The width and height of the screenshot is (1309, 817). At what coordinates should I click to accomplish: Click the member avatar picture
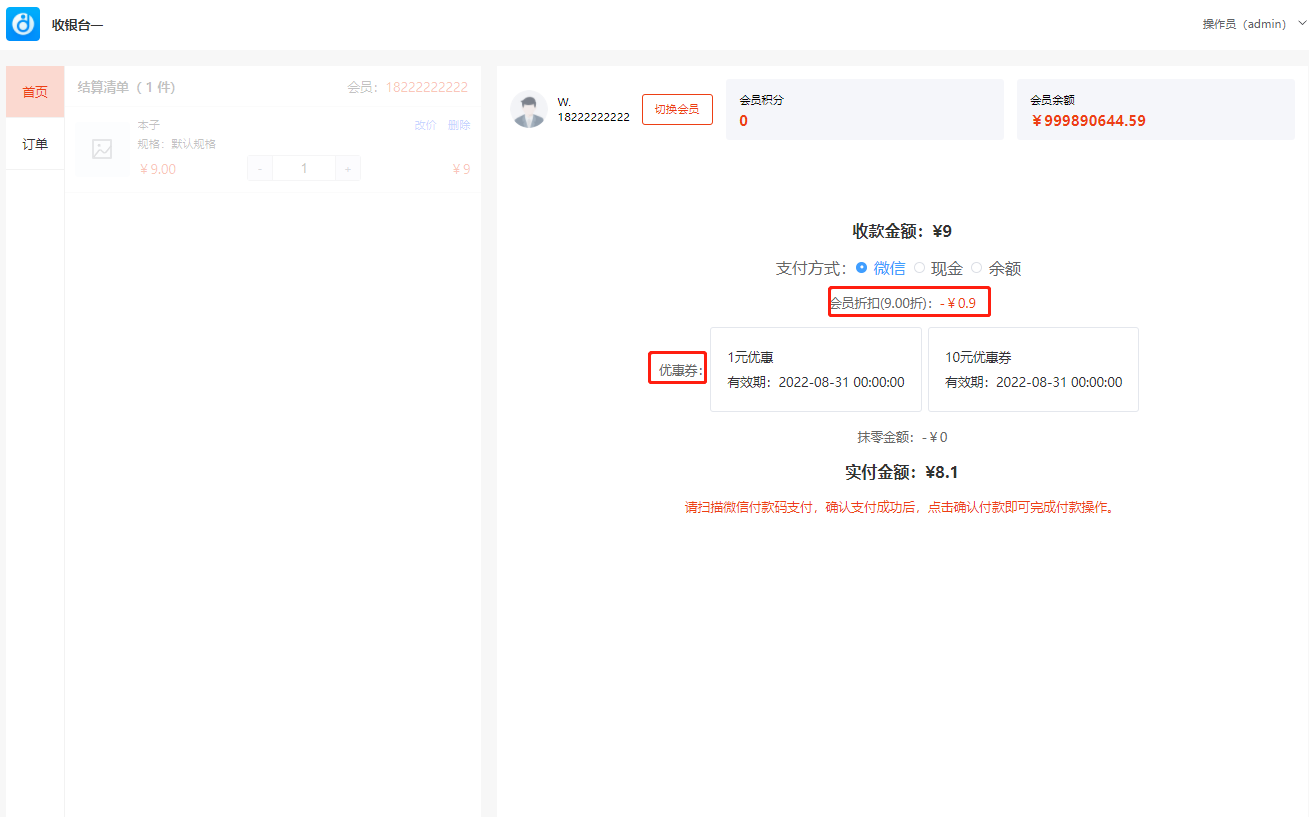point(528,109)
